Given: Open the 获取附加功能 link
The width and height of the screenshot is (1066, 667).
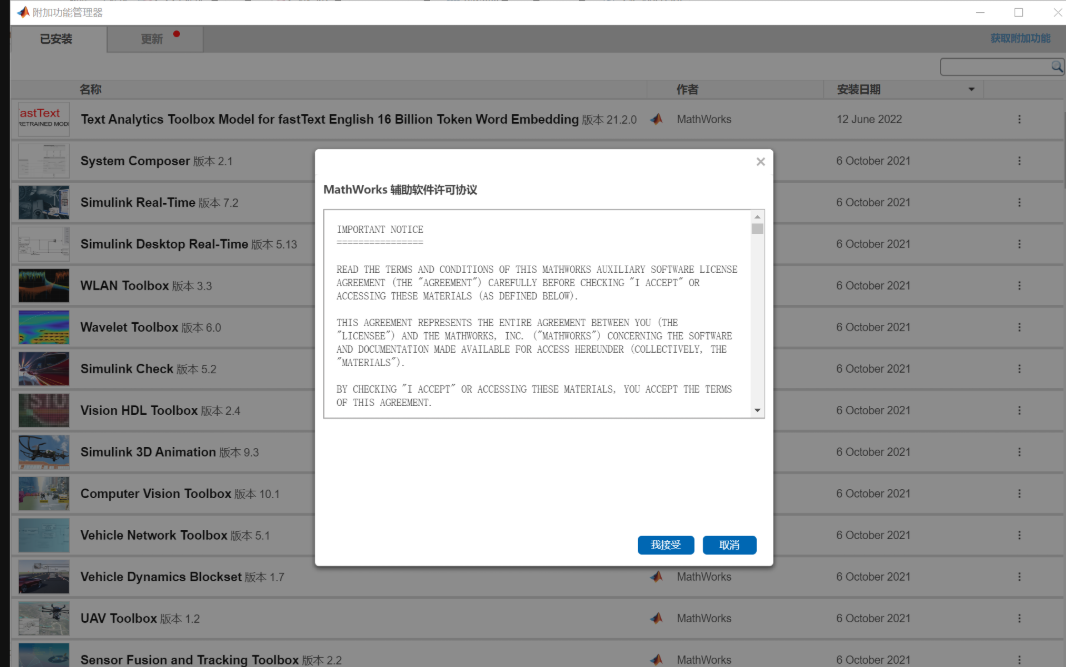Looking at the screenshot, I should coord(1020,38).
